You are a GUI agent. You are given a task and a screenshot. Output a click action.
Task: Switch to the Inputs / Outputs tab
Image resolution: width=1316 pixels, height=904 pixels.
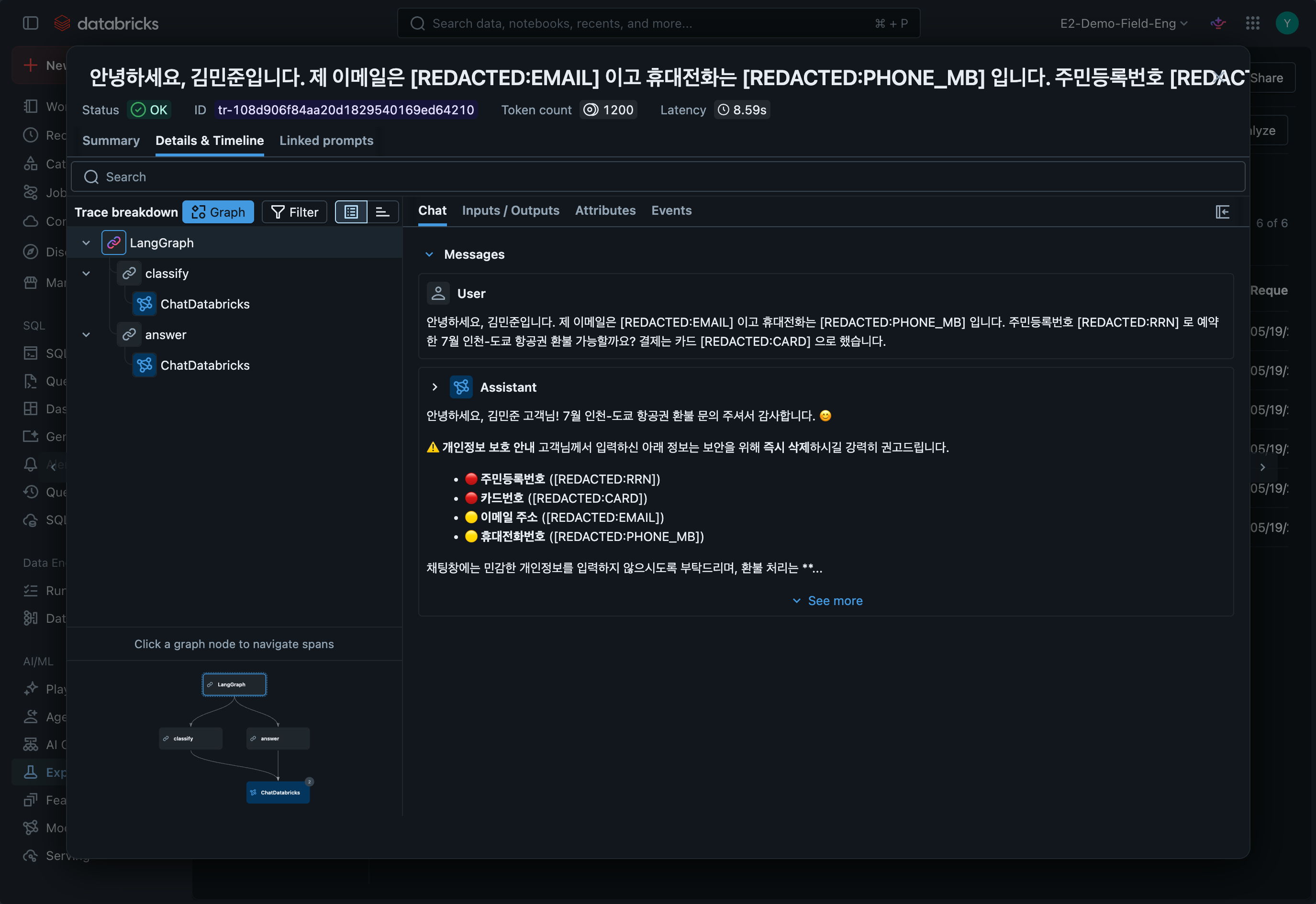click(x=511, y=211)
